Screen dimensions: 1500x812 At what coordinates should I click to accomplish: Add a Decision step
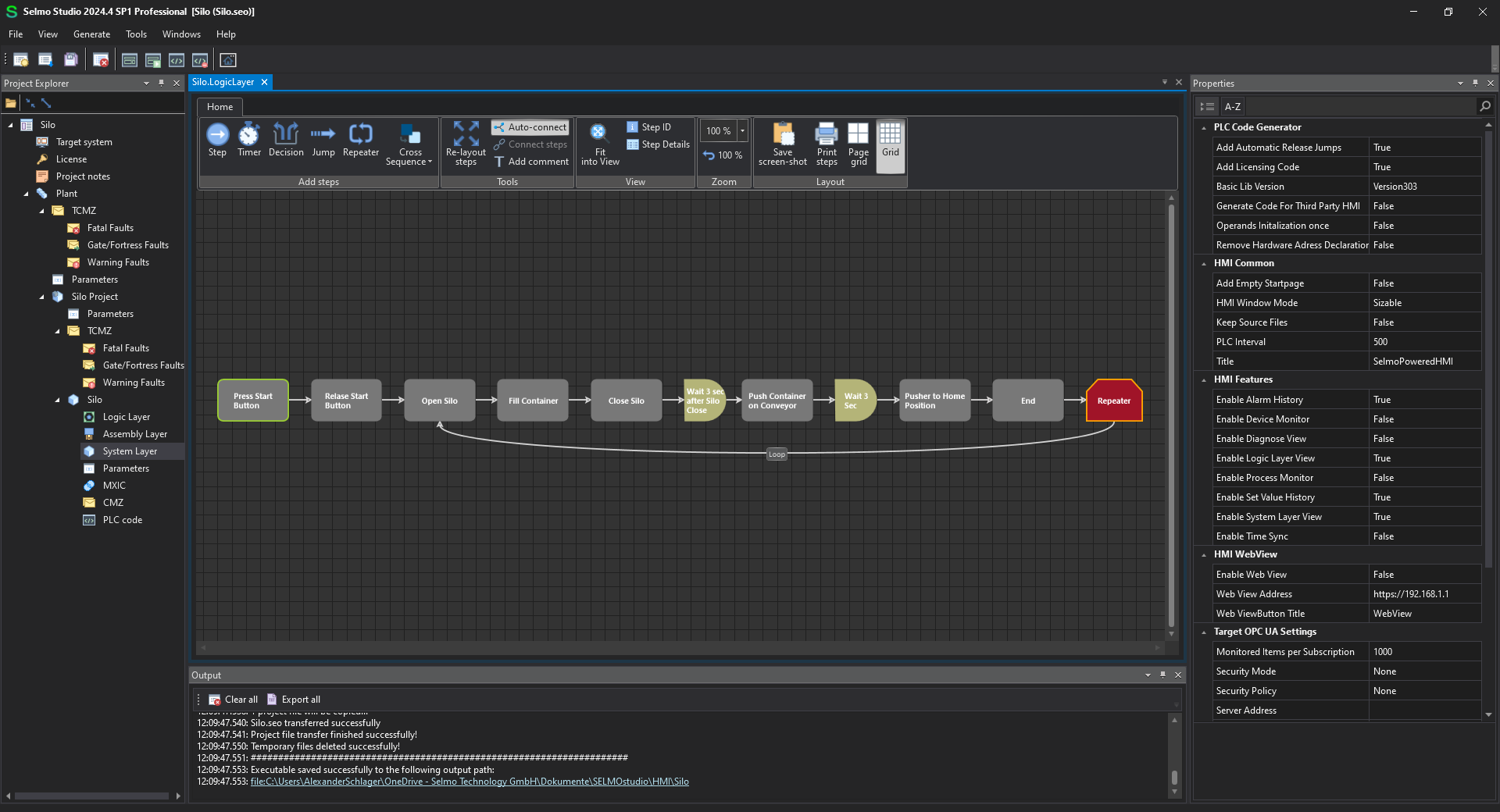pos(286,141)
